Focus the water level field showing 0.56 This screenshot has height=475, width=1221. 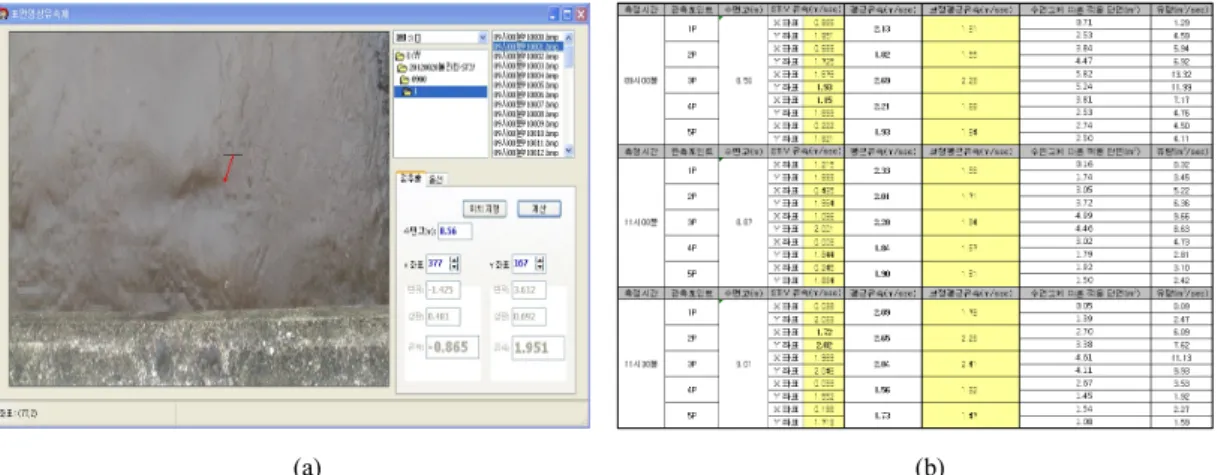pos(455,231)
